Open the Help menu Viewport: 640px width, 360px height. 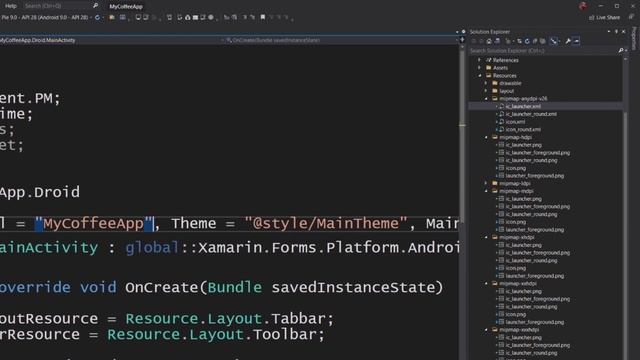pos(11,6)
